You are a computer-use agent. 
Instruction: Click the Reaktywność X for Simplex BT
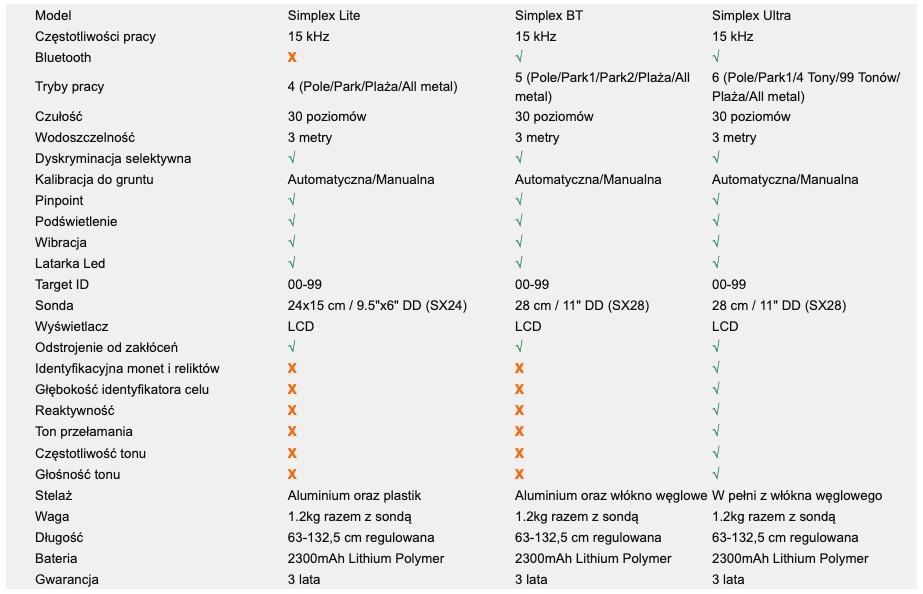click(519, 410)
